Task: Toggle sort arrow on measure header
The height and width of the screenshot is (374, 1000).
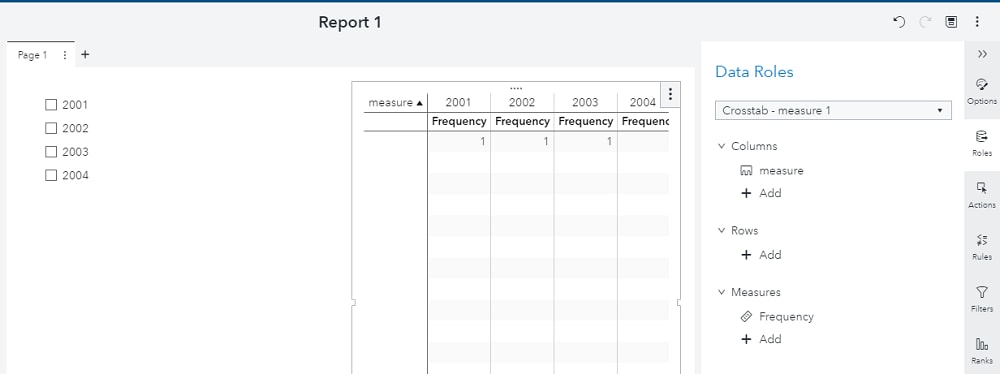Action: click(419, 103)
